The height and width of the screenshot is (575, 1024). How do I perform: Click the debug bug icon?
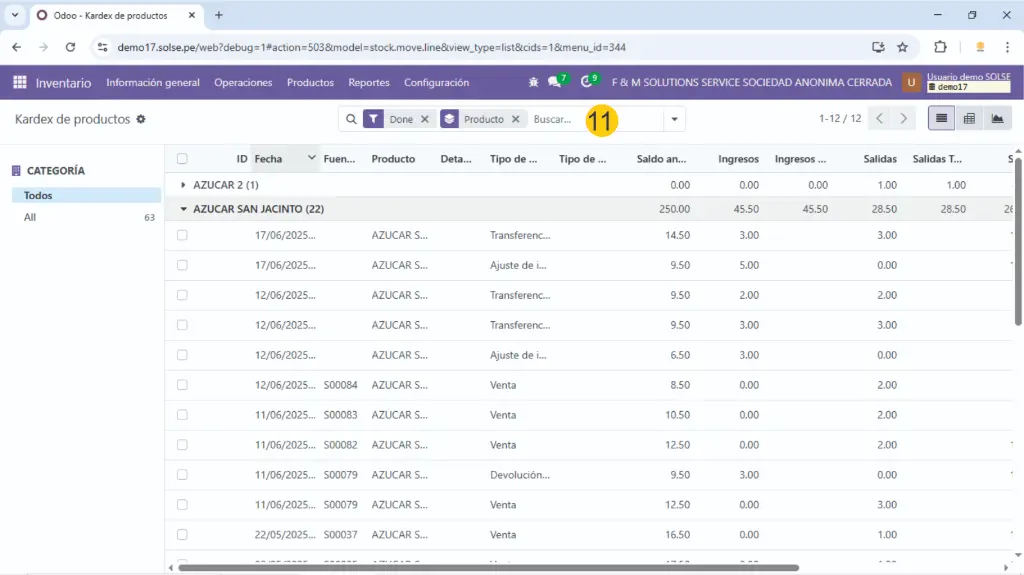533,83
